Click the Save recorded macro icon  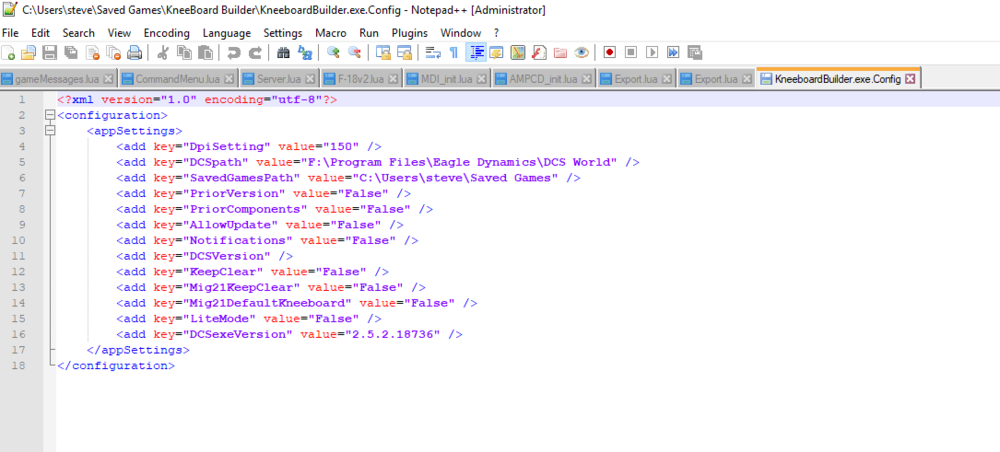click(695, 53)
